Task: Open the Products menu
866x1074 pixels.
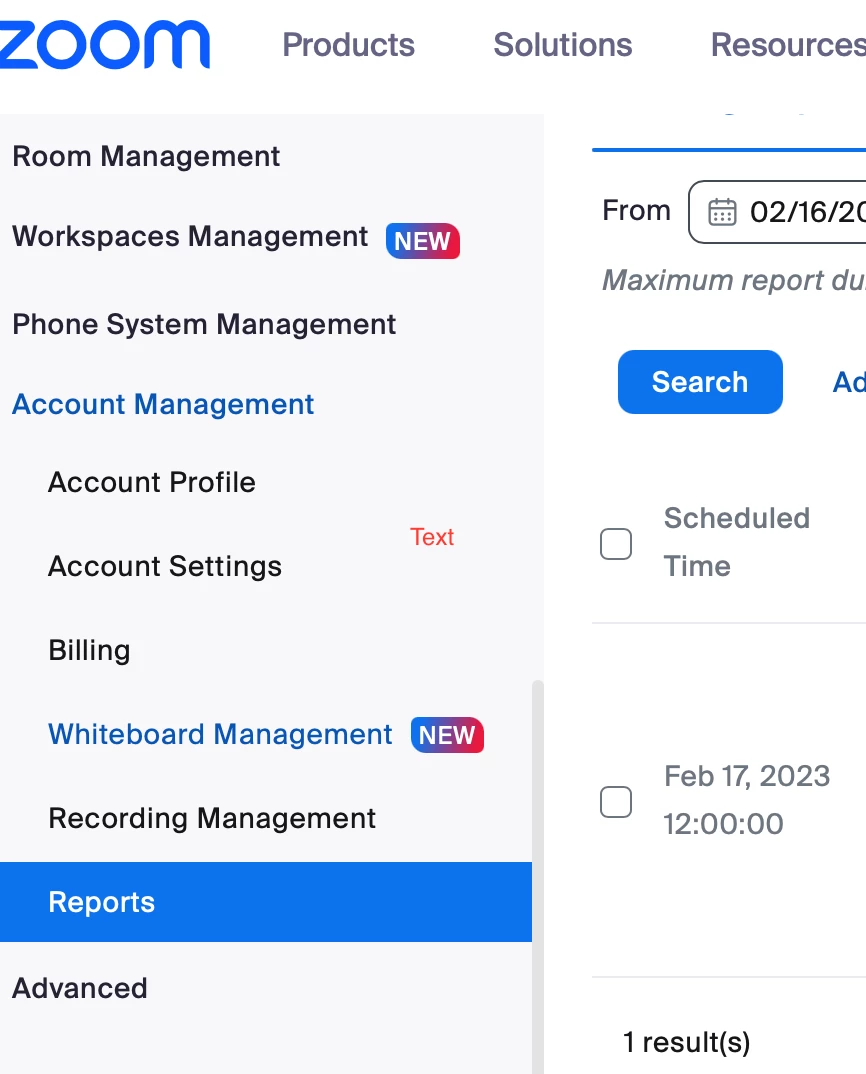Action: pos(348,45)
